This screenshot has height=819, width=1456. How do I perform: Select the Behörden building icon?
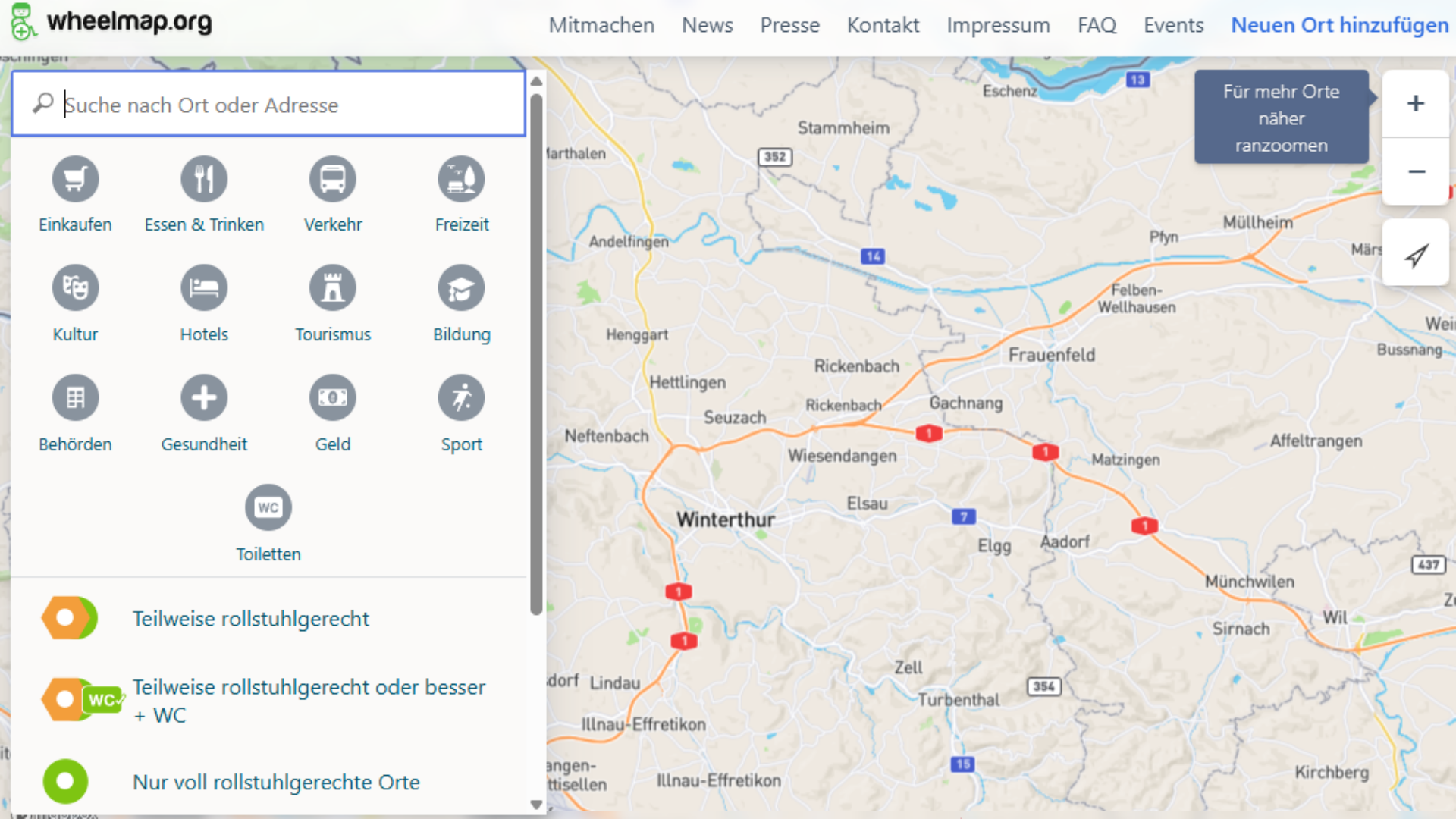75,397
